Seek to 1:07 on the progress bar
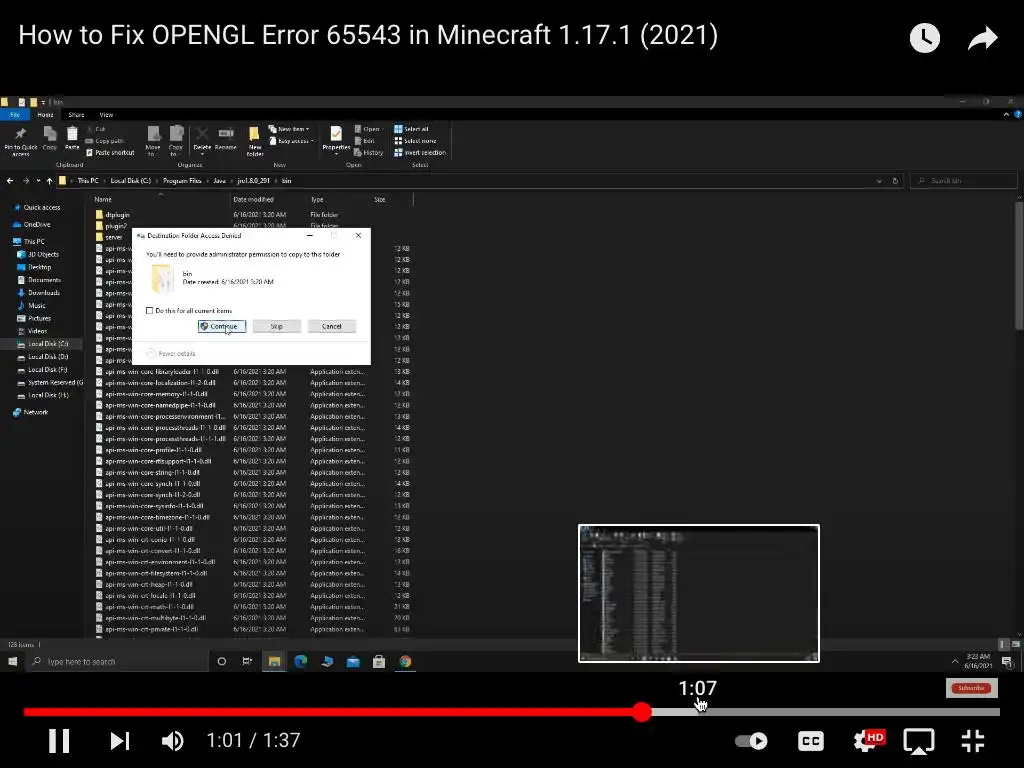The image size is (1024, 768). coord(698,712)
